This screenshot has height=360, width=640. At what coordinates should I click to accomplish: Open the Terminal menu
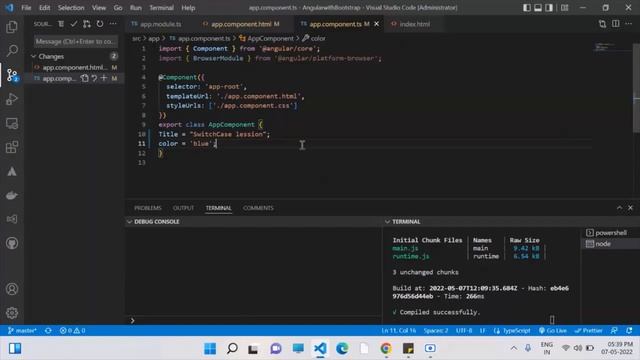[161, 8]
